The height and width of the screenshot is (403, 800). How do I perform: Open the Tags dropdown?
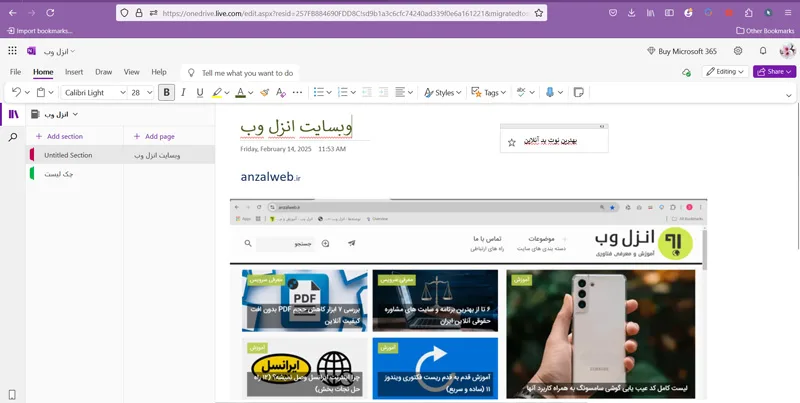click(x=489, y=92)
